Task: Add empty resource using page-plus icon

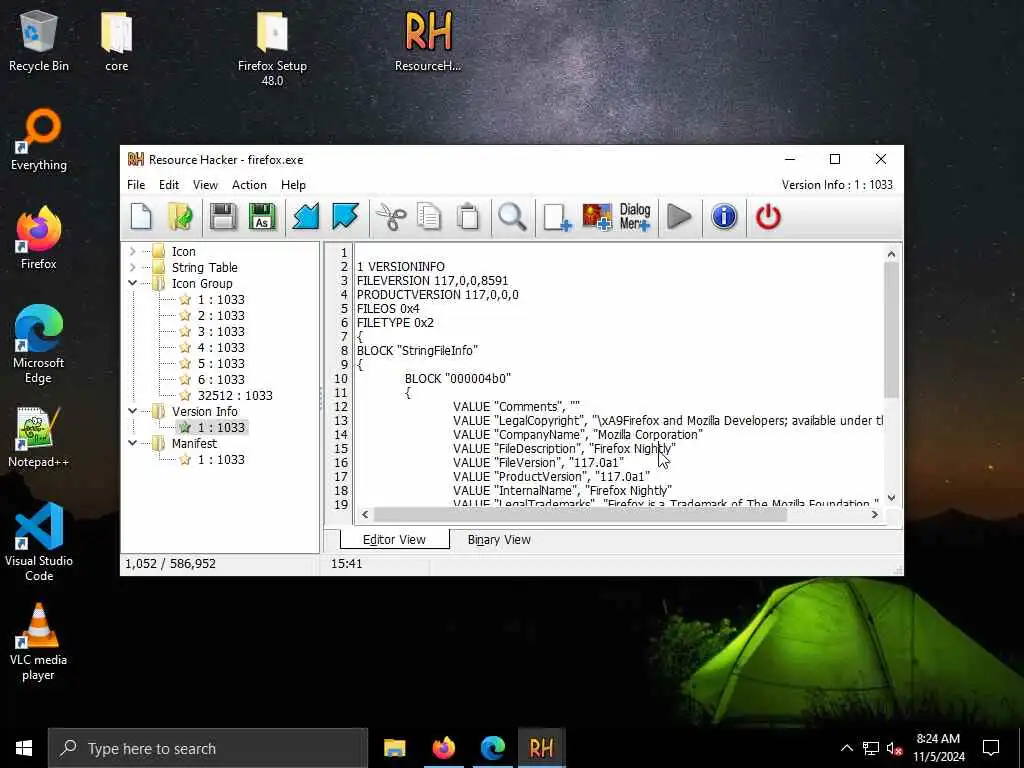Action: [x=557, y=217]
